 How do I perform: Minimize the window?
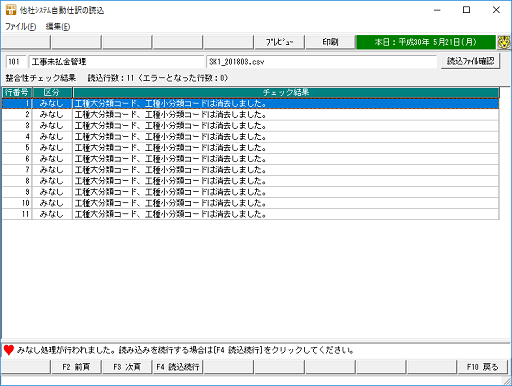coord(437,10)
